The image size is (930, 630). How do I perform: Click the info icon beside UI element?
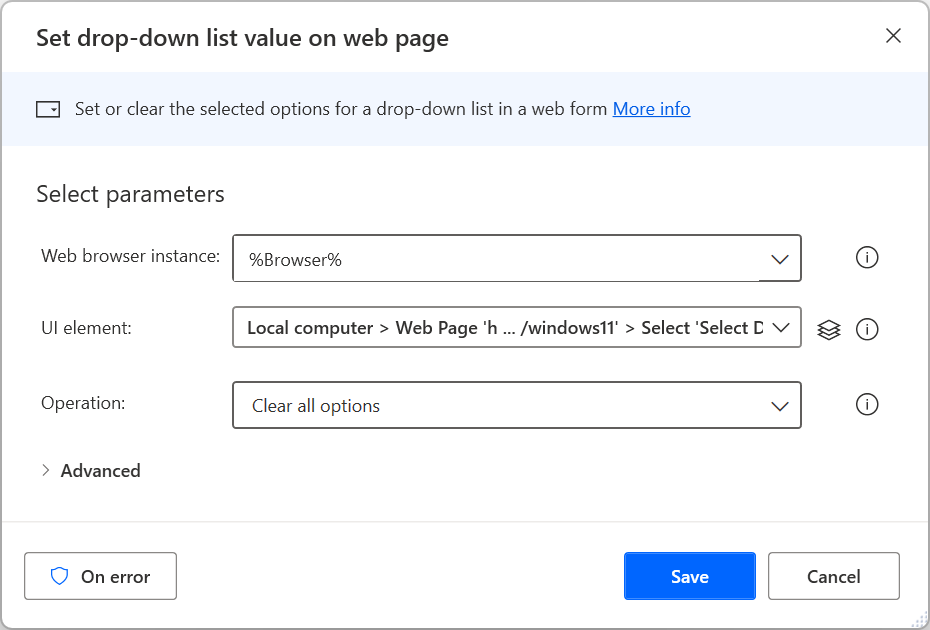point(866,328)
